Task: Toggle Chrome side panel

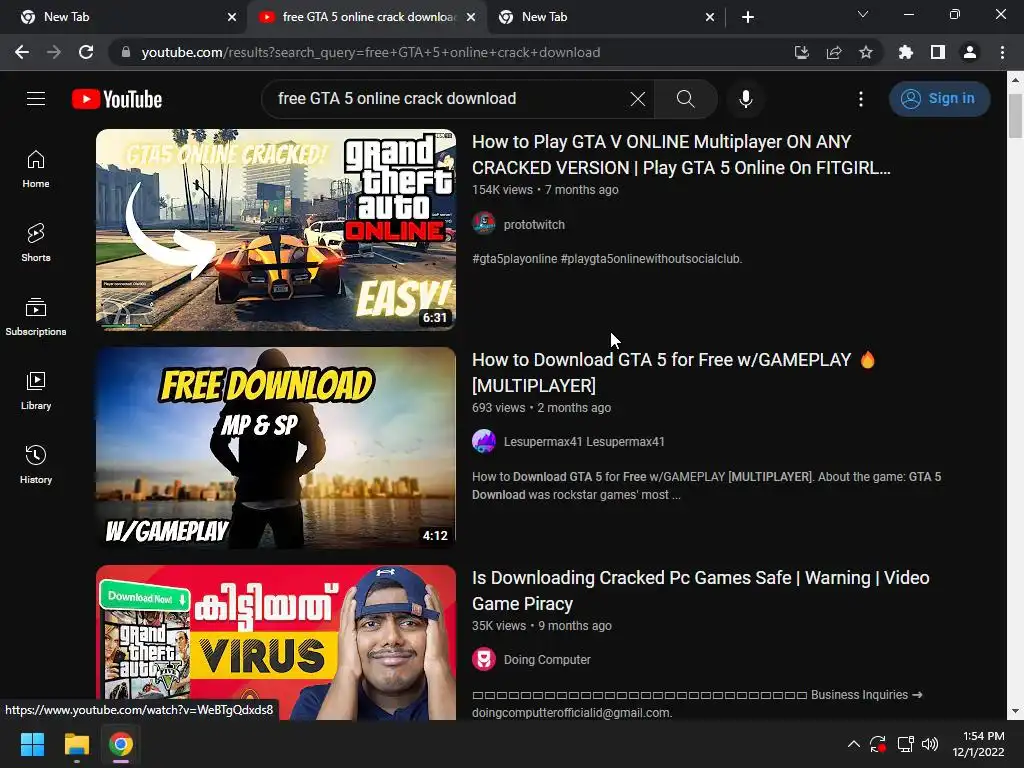Action: pos(938,52)
